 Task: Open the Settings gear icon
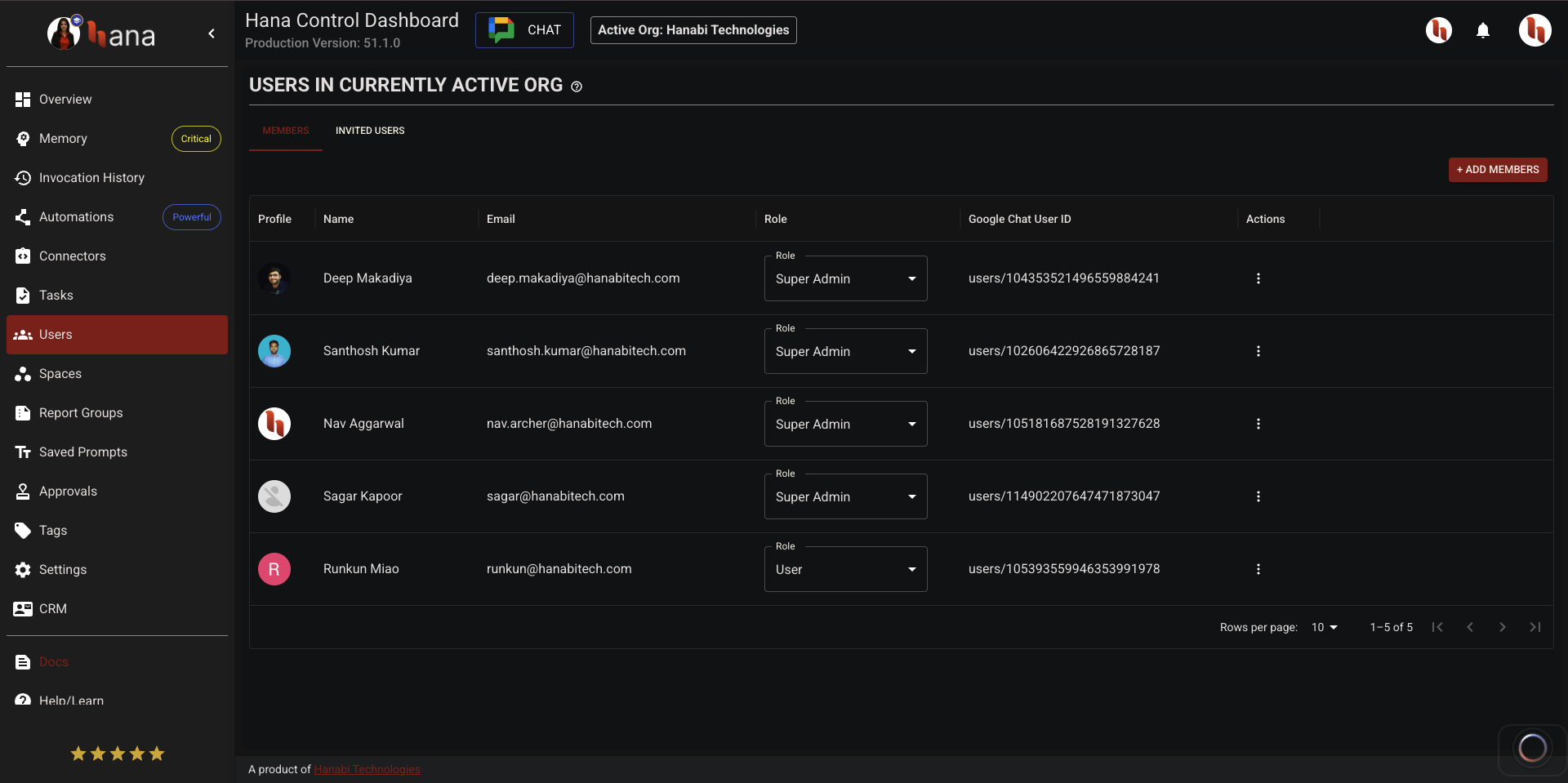click(23, 569)
